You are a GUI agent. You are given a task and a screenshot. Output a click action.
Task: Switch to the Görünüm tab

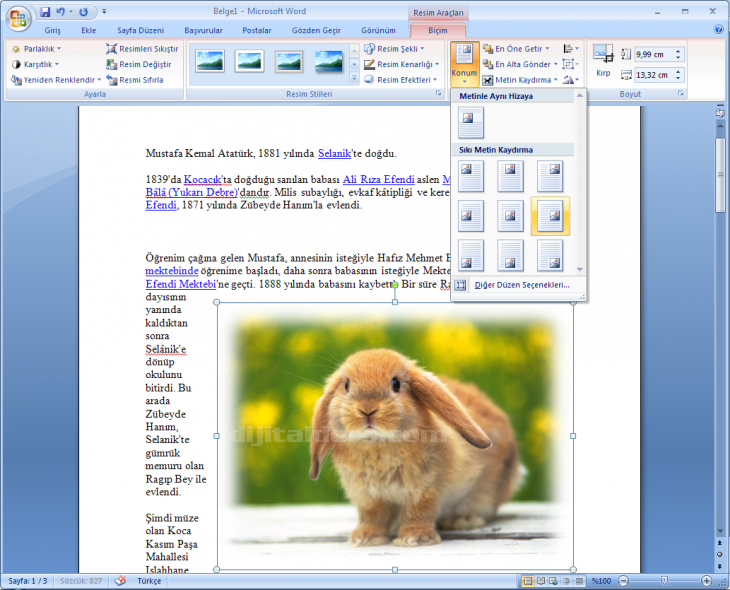(x=378, y=30)
